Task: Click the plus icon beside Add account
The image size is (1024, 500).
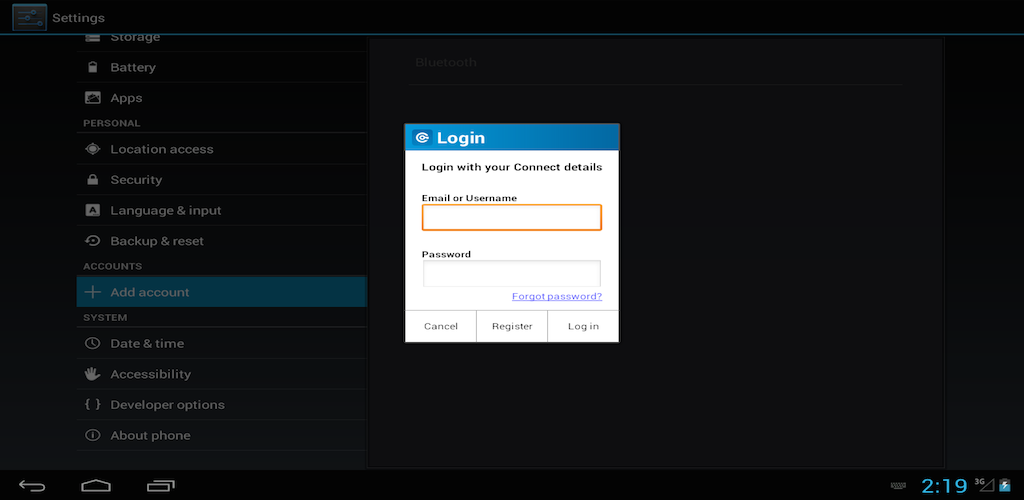Action: 93,292
